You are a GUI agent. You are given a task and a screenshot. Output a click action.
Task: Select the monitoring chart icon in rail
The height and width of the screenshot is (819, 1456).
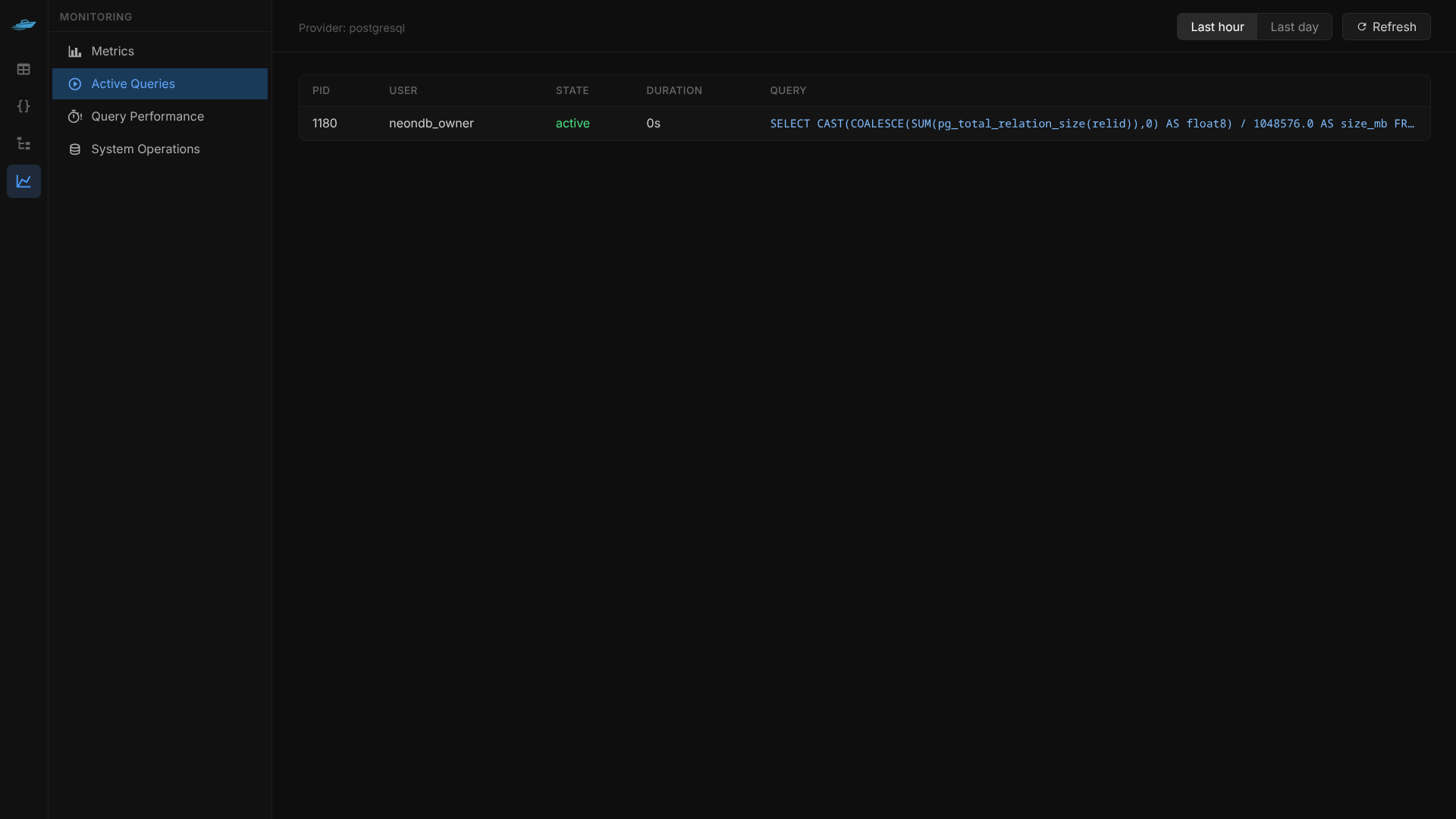pyautogui.click(x=24, y=181)
